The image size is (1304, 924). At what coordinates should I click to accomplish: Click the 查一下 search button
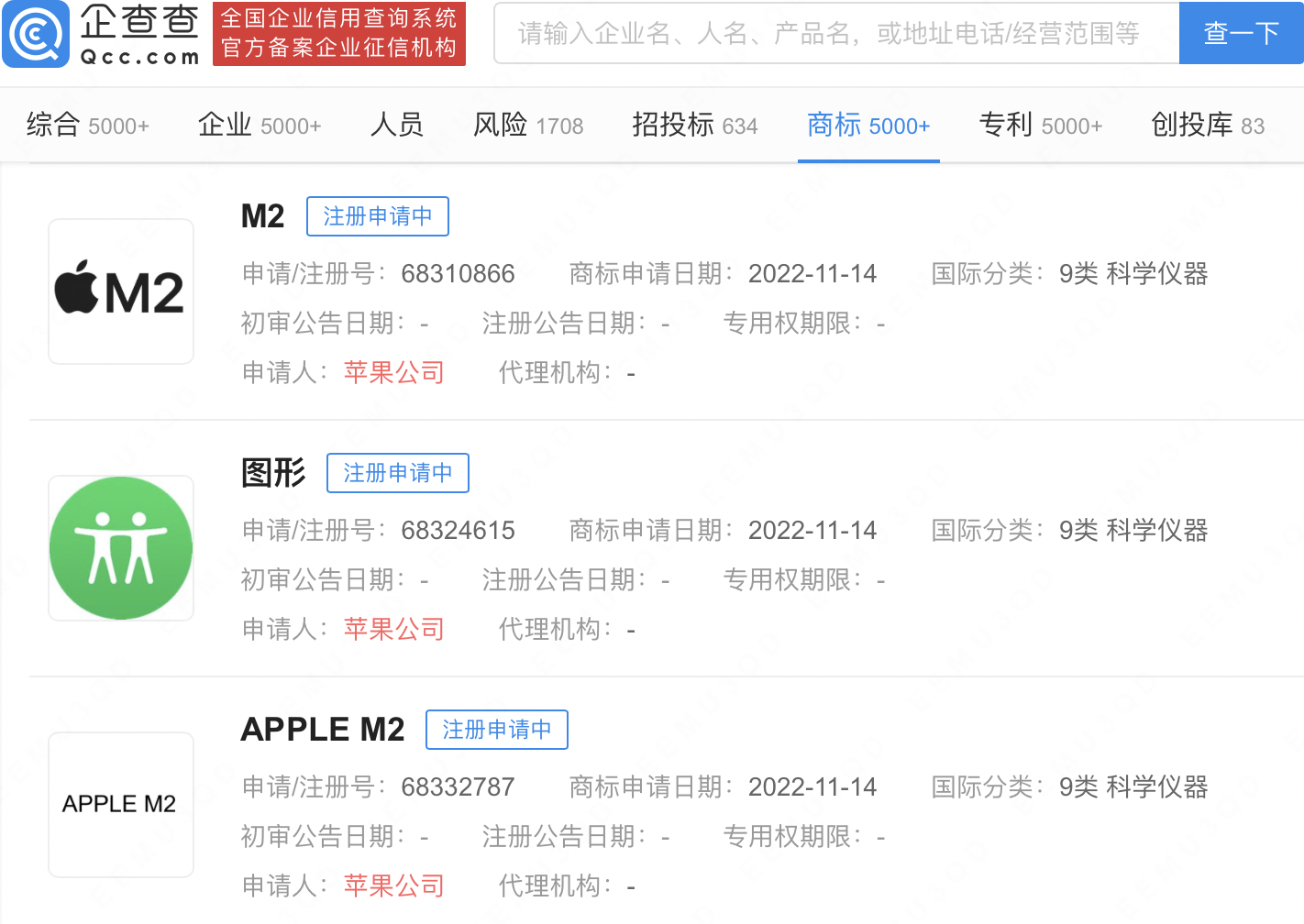[1242, 33]
